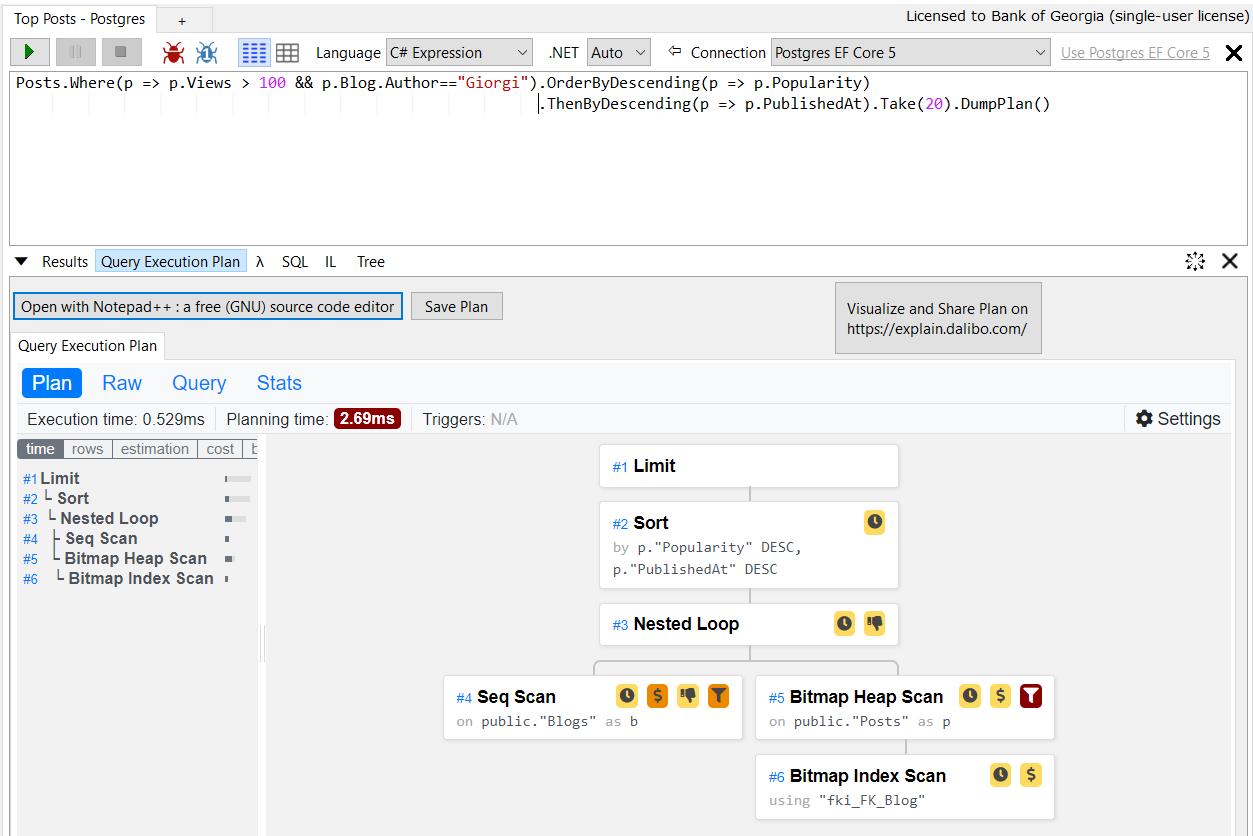This screenshot has height=836, width=1253.
Task: Click Open with Notepad++ button
Action: (x=208, y=307)
